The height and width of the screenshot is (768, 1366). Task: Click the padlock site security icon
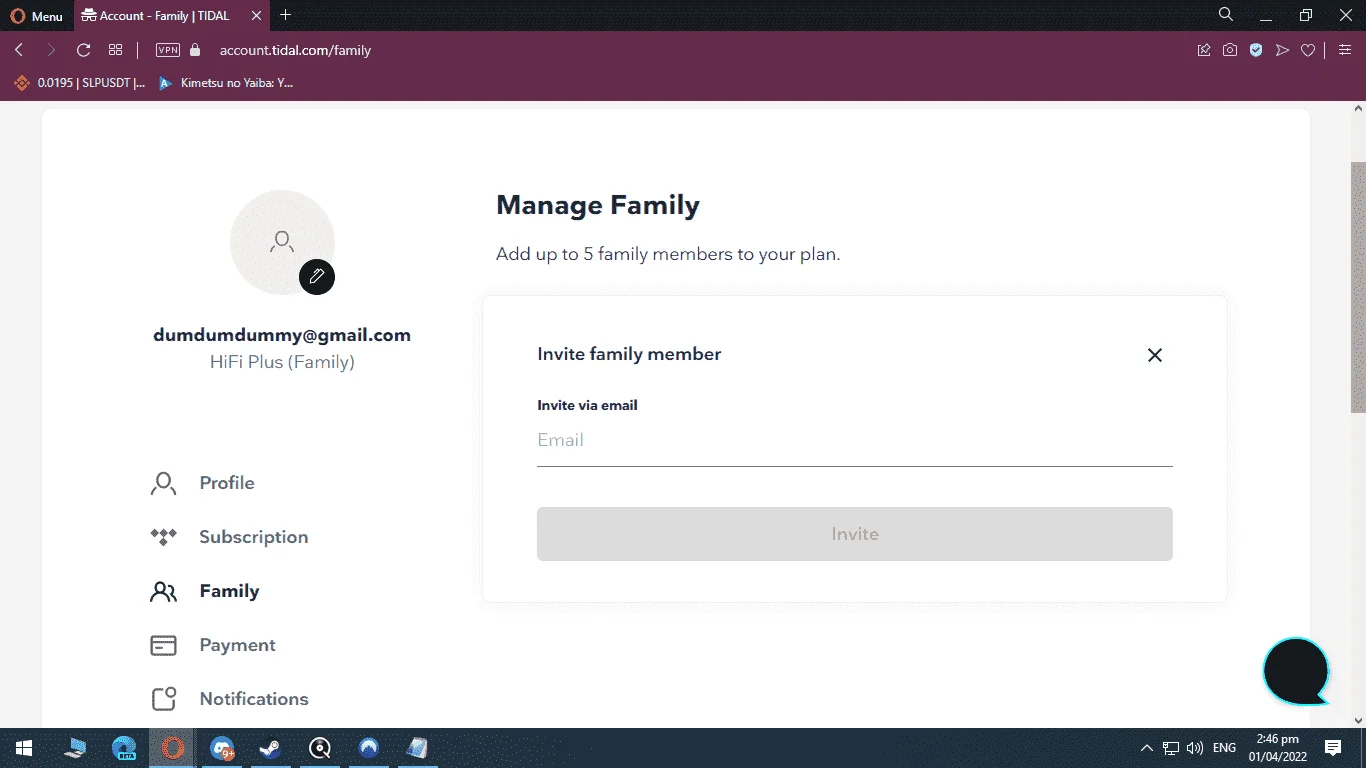[195, 50]
